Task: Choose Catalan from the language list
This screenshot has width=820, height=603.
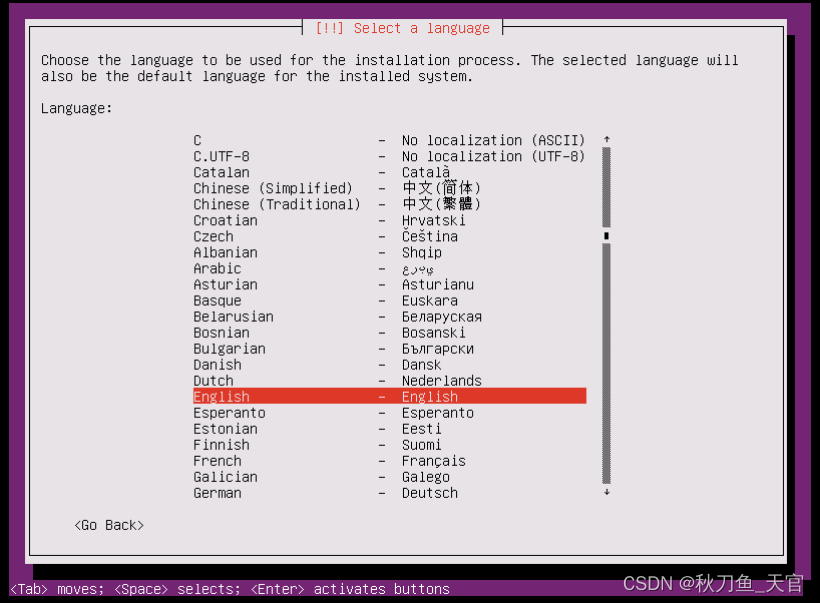Action: pyautogui.click(x=390, y=172)
